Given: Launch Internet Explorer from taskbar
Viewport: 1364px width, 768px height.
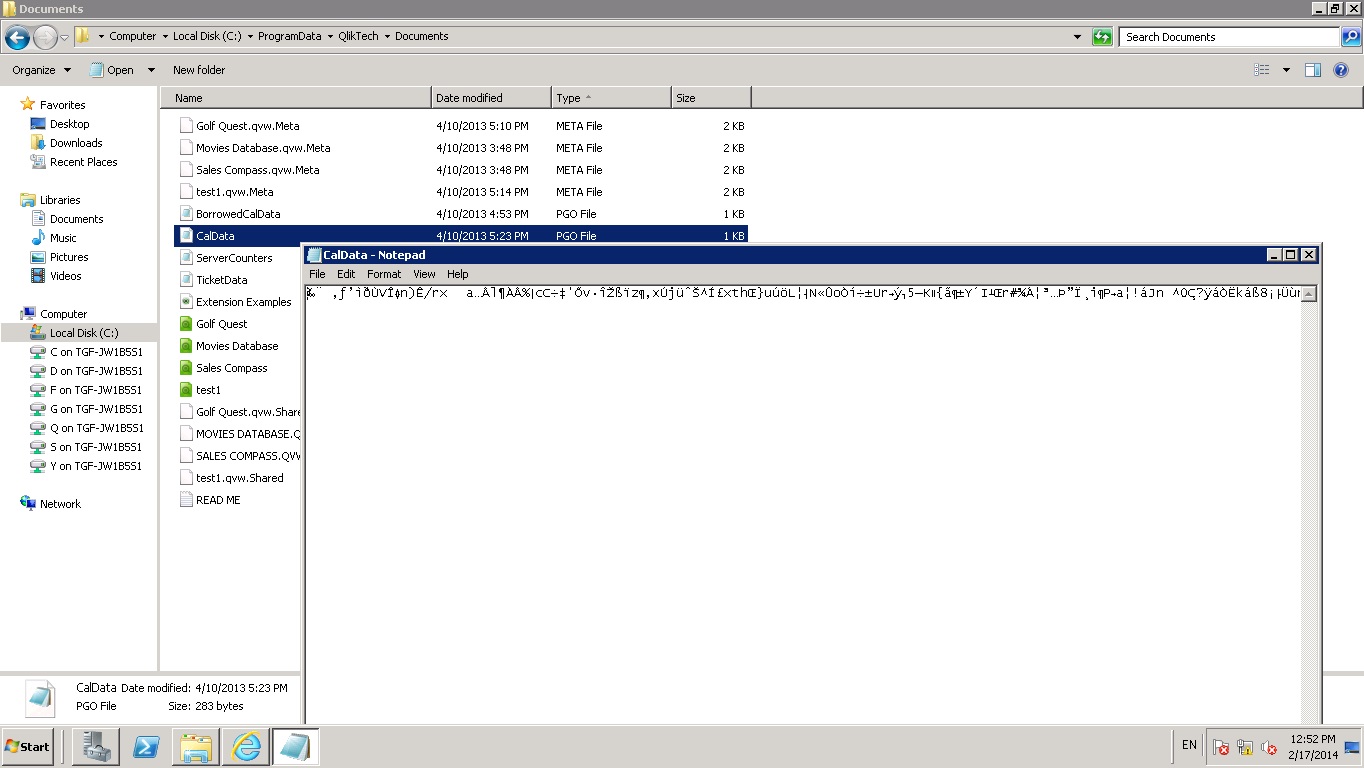Looking at the screenshot, I should [246, 746].
